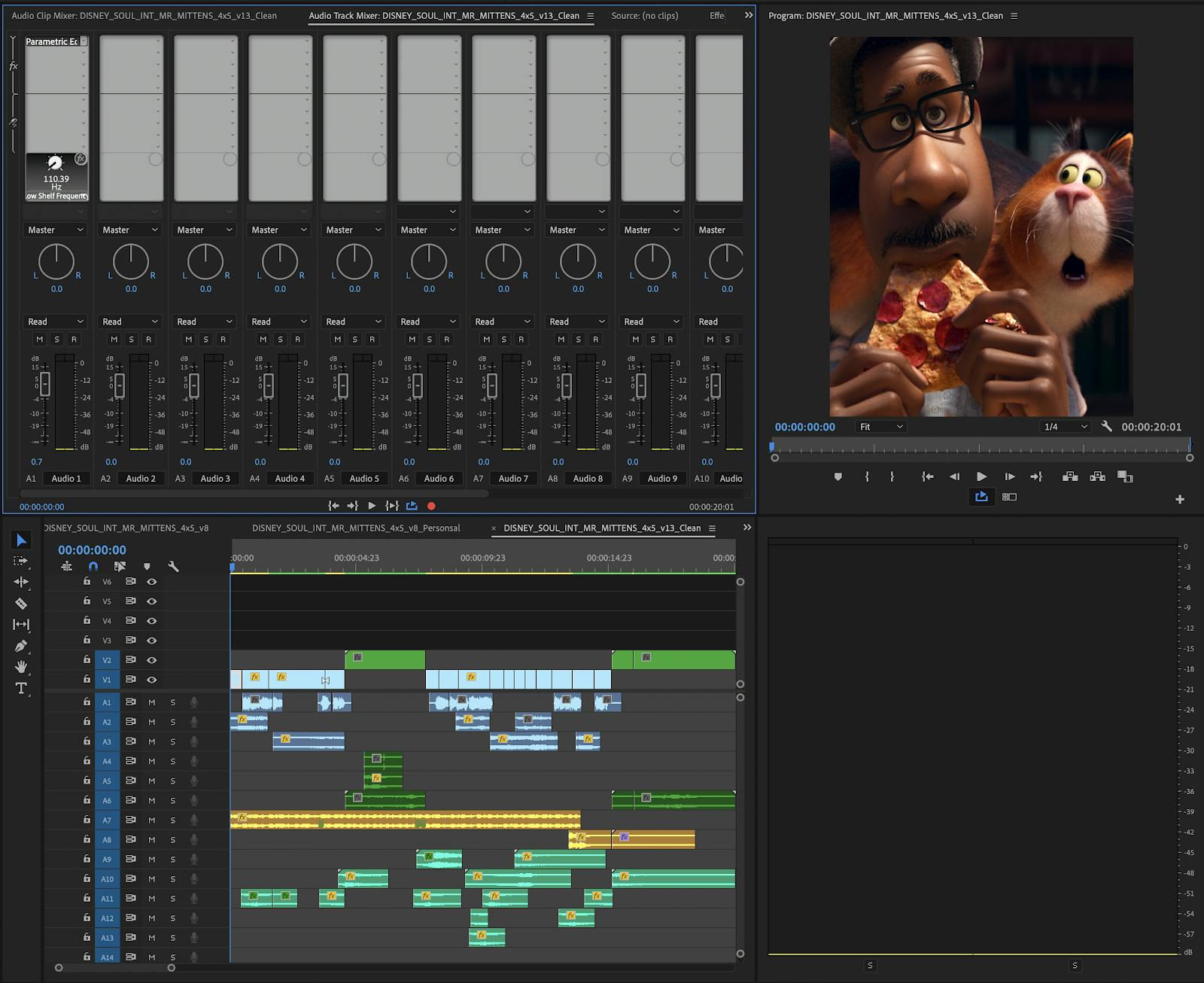1204x983 pixels.
Task: Select the Track Select Forward tool
Action: [x=21, y=561]
